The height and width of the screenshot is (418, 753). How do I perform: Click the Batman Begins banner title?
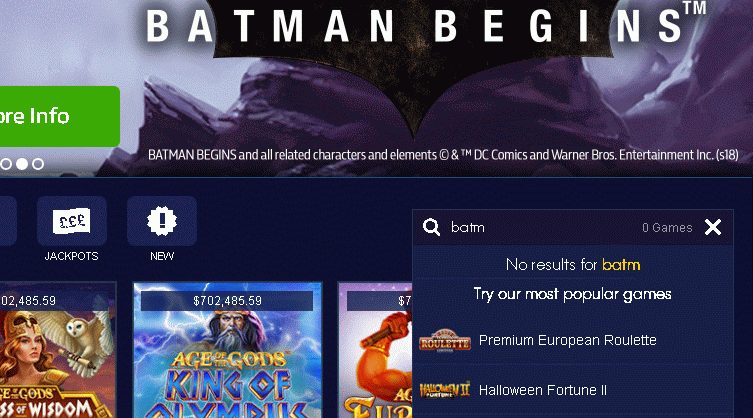point(425,25)
